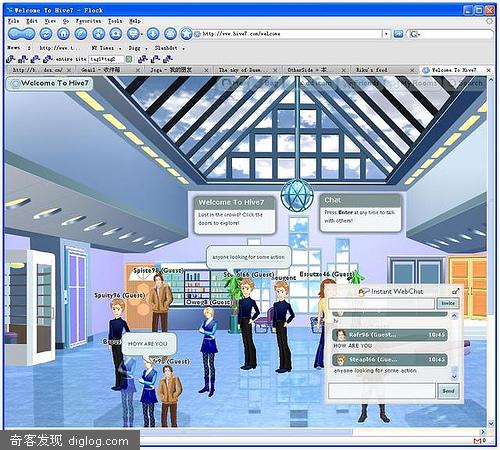Viewport: 500px width, 450px height.
Task: Go to the home page icon
Action: (x=63, y=34)
